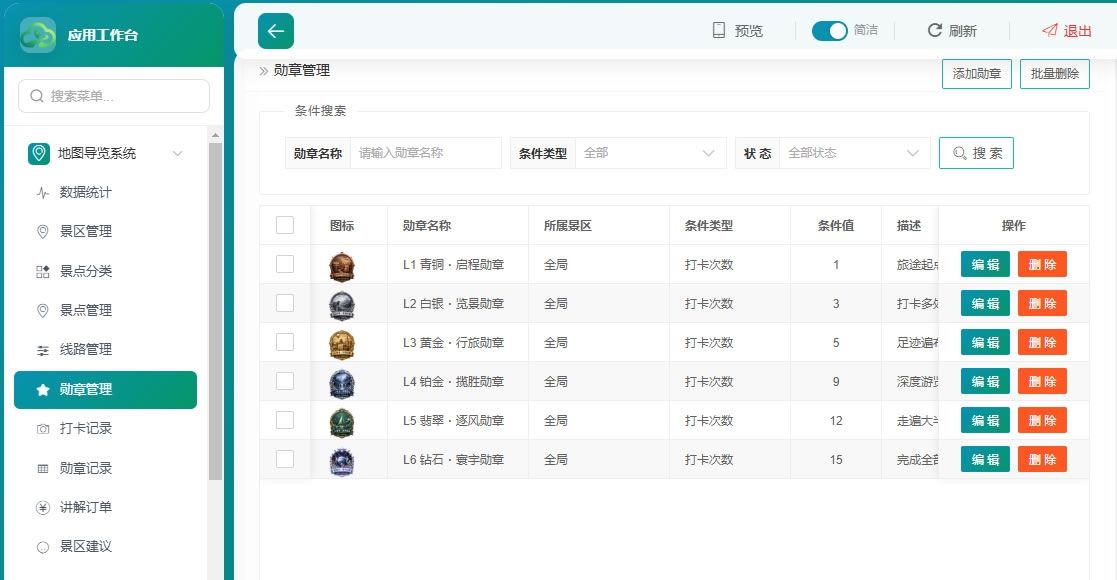
Task: Click the 添加勋章 button
Action: click(977, 73)
